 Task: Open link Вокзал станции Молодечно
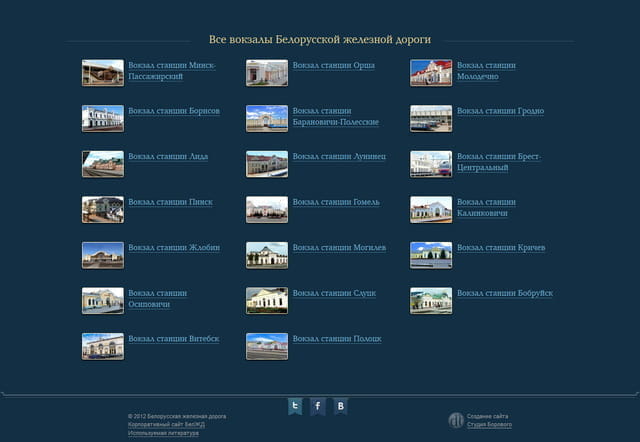(486, 71)
